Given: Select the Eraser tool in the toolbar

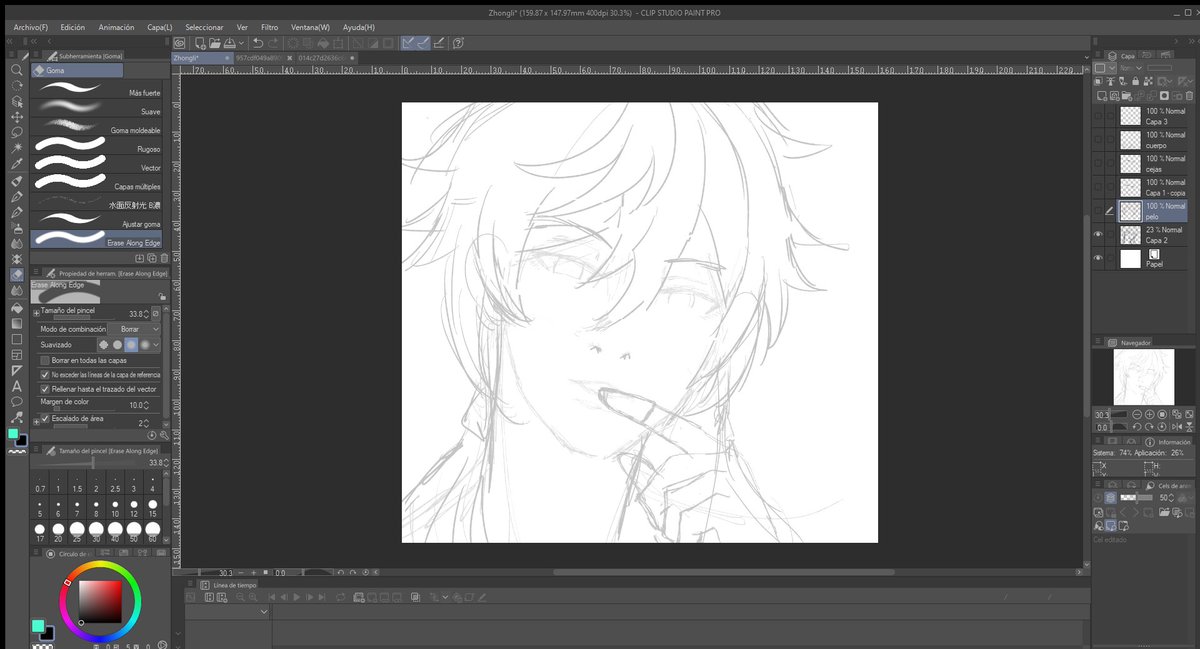Looking at the screenshot, I should 17,274.
